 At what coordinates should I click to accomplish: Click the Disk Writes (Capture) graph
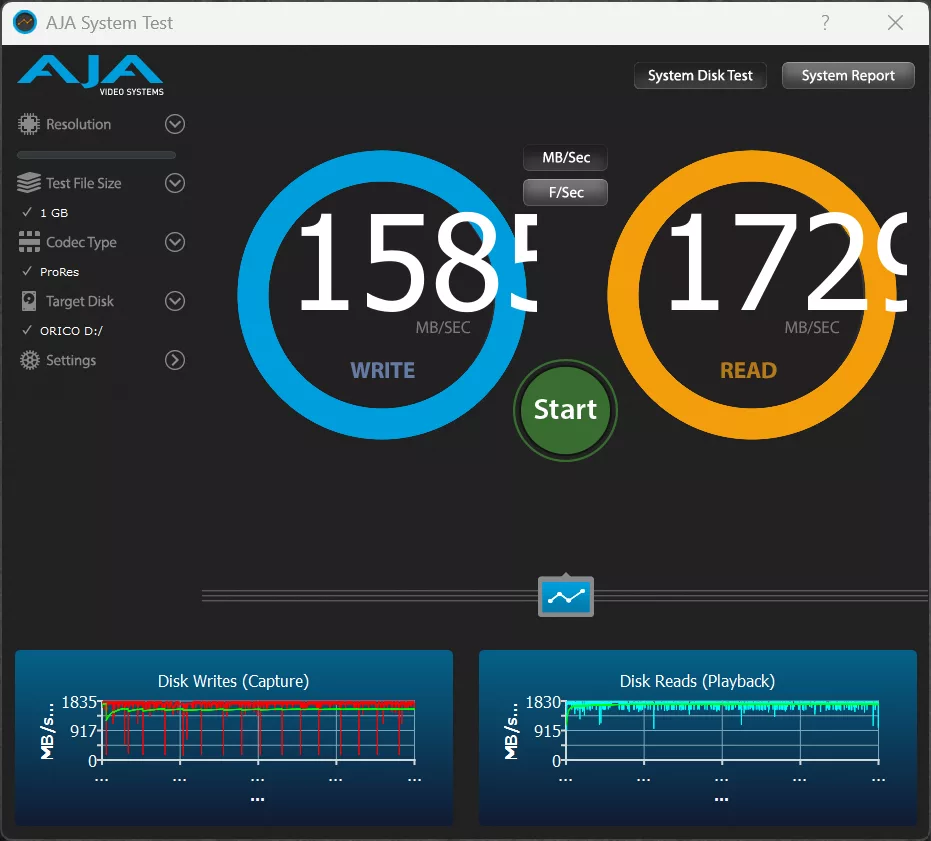[257, 730]
